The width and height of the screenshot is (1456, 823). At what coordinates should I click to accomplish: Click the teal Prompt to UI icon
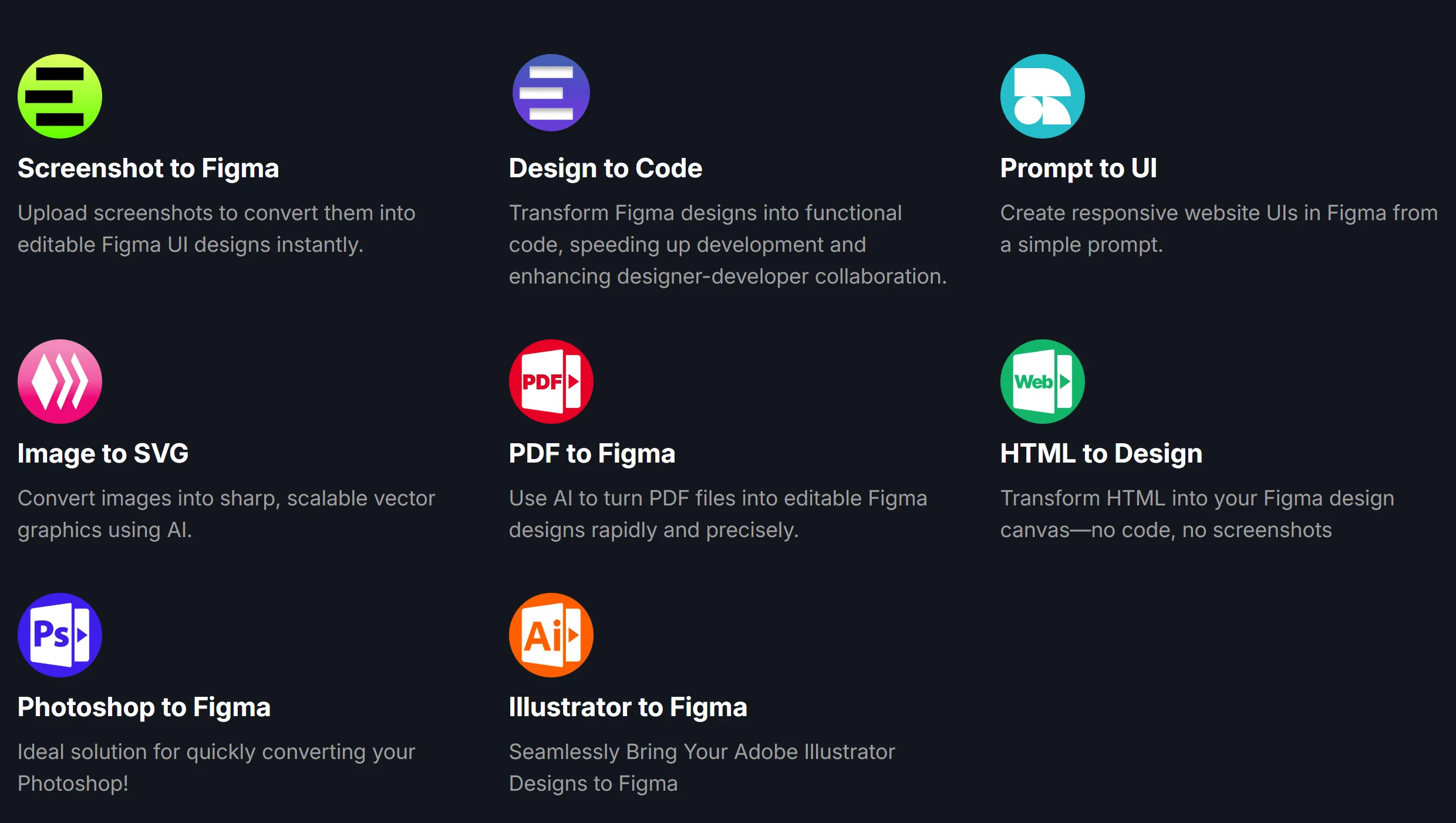coord(1042,96)
